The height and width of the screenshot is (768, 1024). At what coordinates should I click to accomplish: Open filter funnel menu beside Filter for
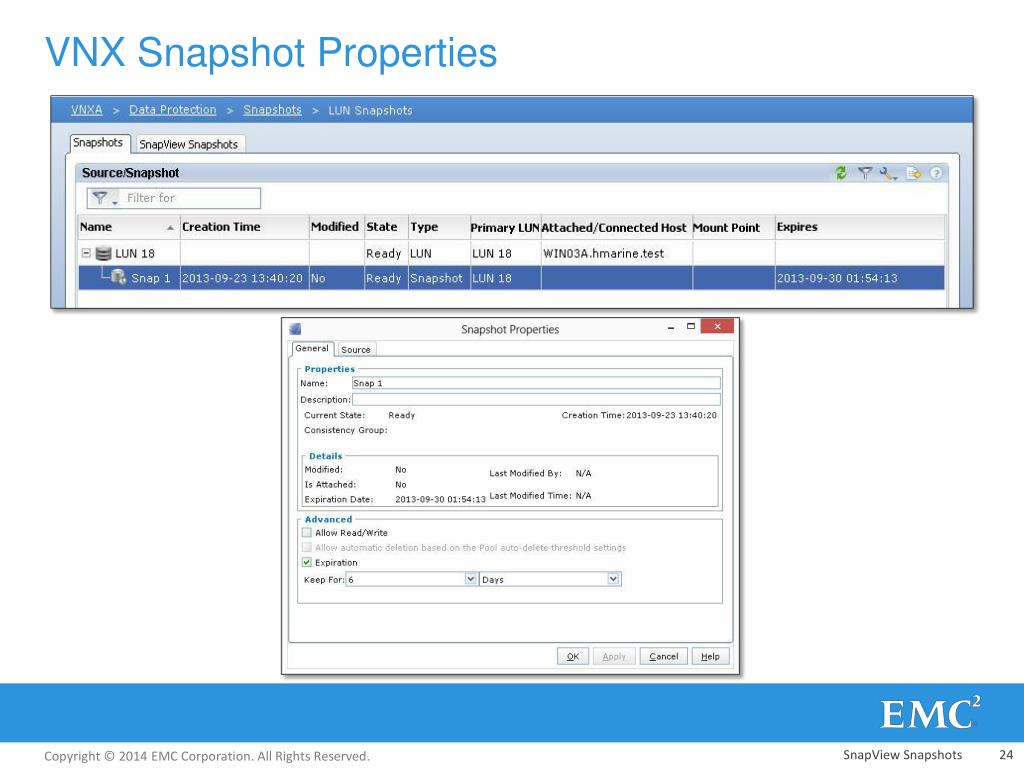click(x=103, y=198)
